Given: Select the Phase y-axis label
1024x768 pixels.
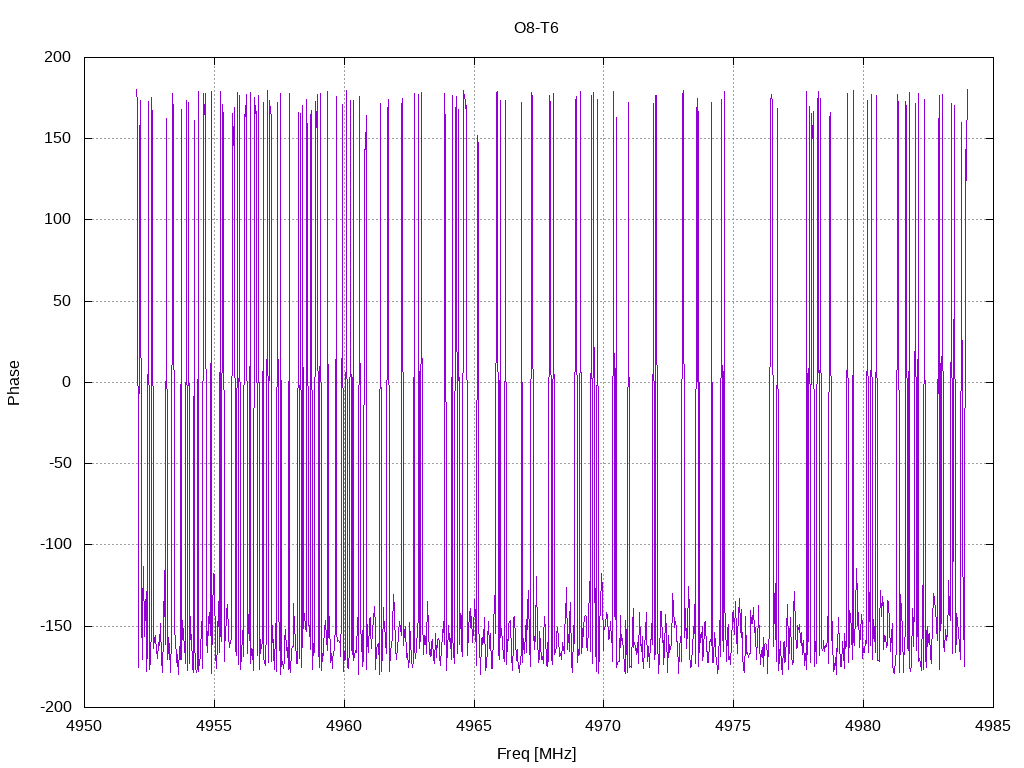Looking at the screenshot, I should tap(14, 383).
